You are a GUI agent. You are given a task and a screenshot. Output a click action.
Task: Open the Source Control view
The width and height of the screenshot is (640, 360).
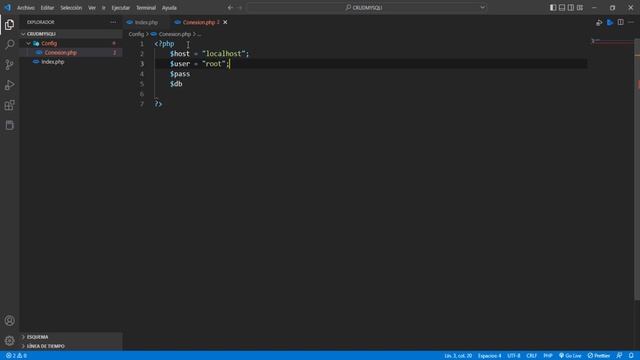click(x=9, y=64)
